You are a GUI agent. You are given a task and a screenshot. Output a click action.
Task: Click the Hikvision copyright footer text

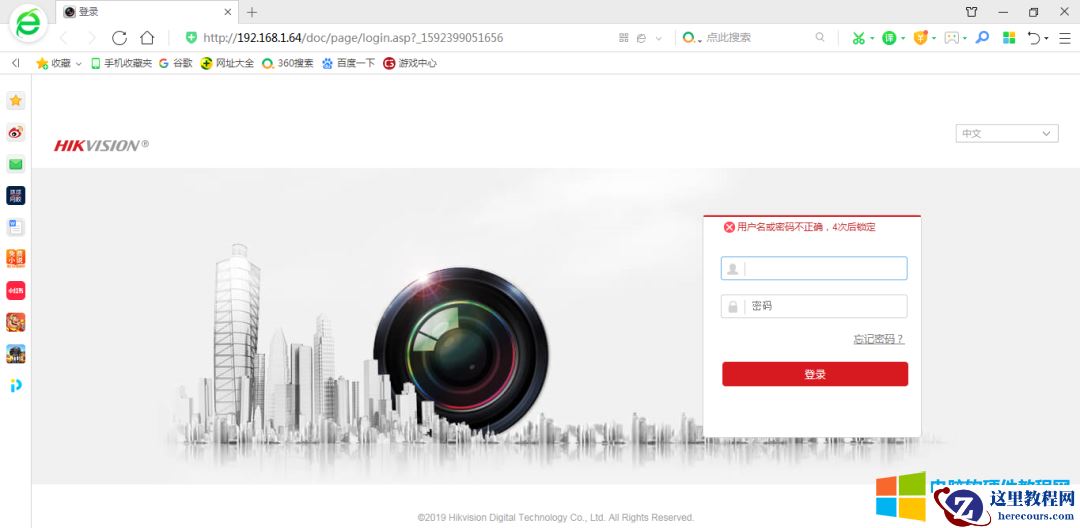556,518
